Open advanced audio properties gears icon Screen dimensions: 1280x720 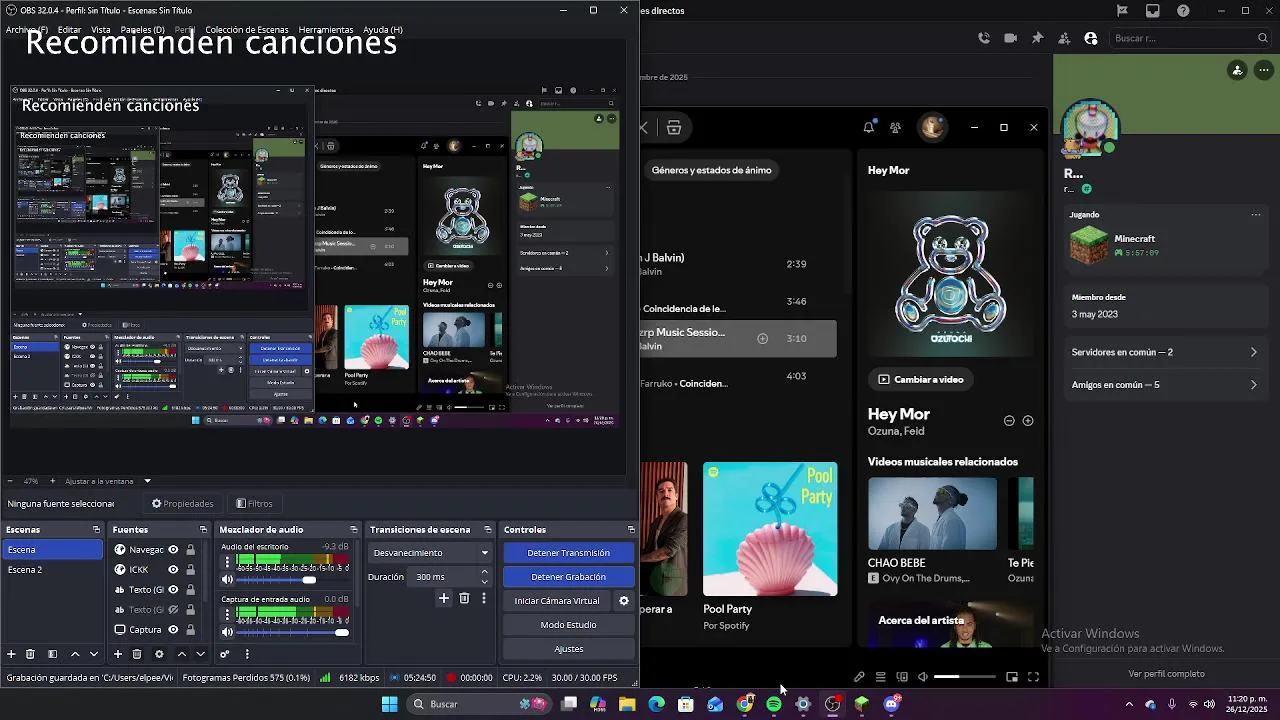pos(225,654)
